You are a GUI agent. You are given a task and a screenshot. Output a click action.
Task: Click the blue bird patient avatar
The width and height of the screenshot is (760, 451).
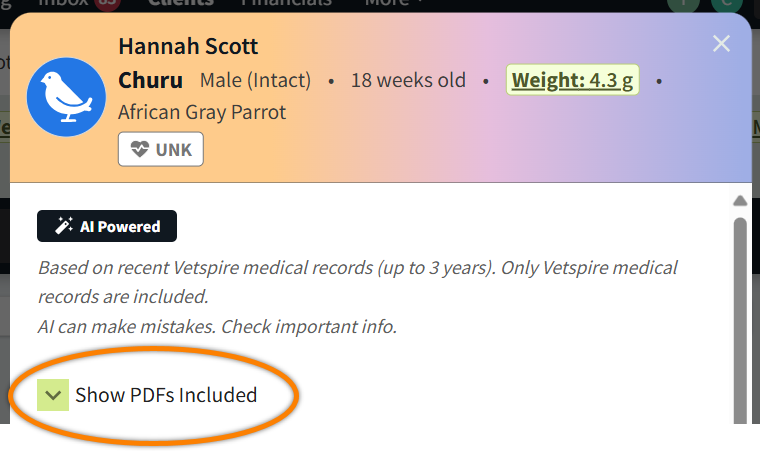[x=66, y=96]
